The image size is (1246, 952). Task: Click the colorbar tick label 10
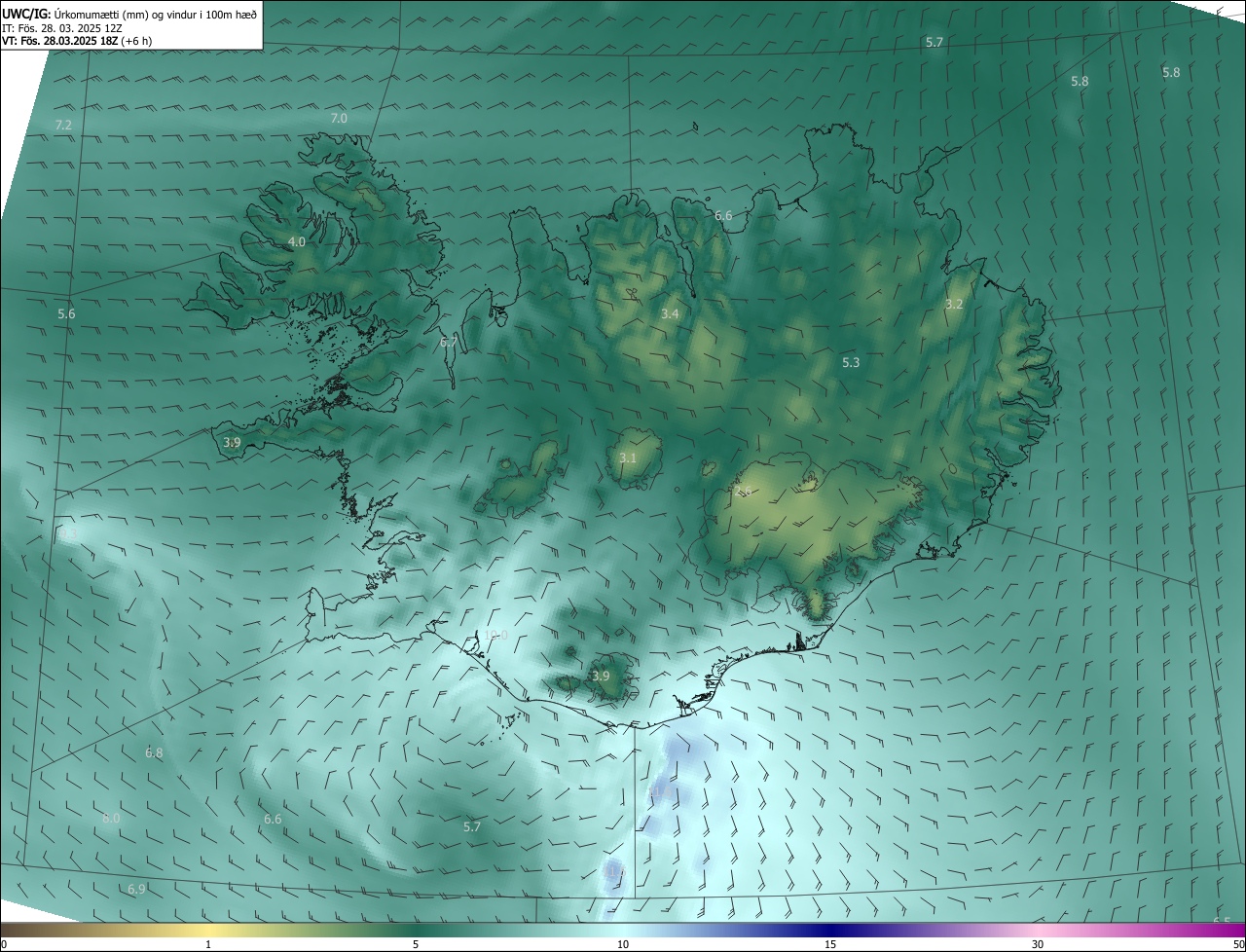623,944
